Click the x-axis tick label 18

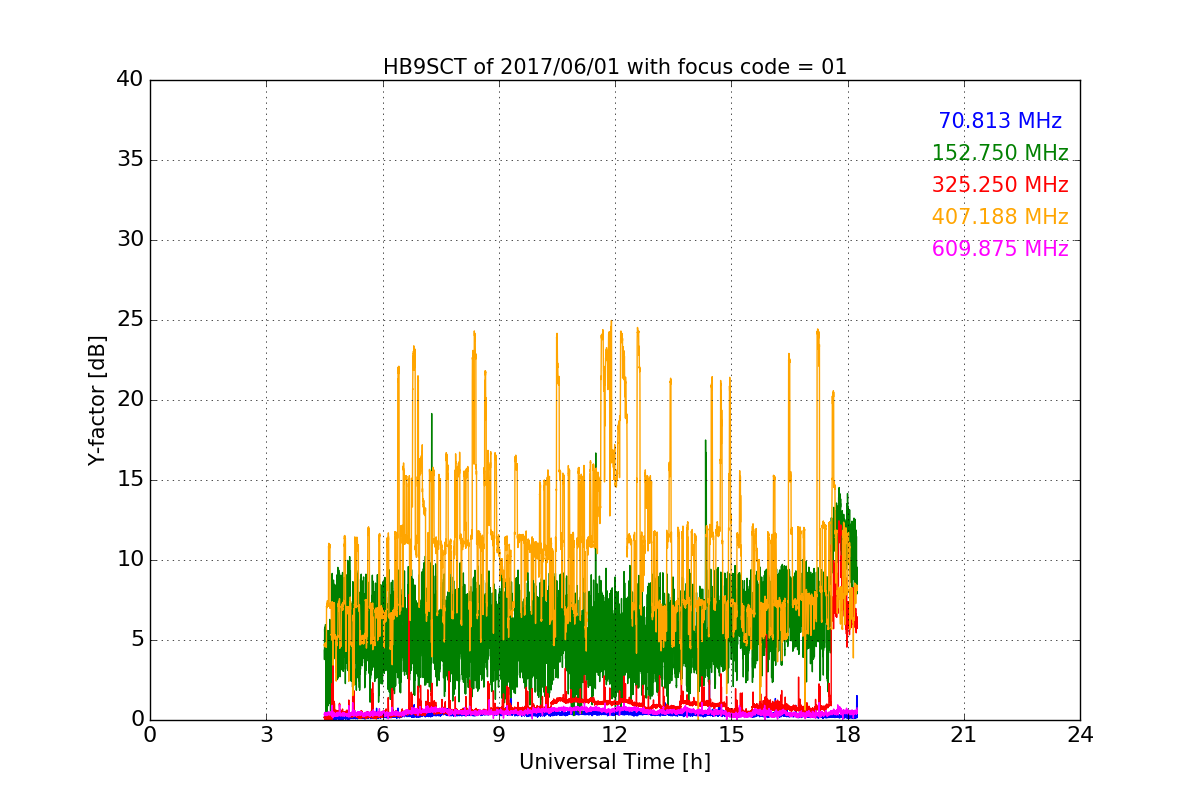pyautogui.click(x=848, y=735)
